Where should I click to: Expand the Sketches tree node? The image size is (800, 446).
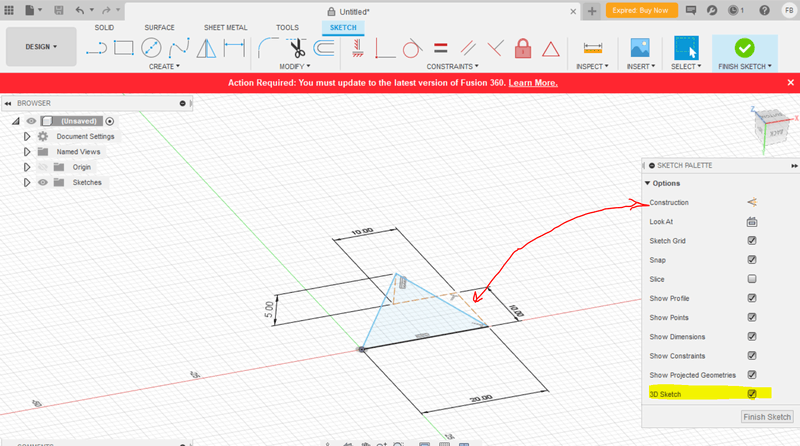(27, 182)
